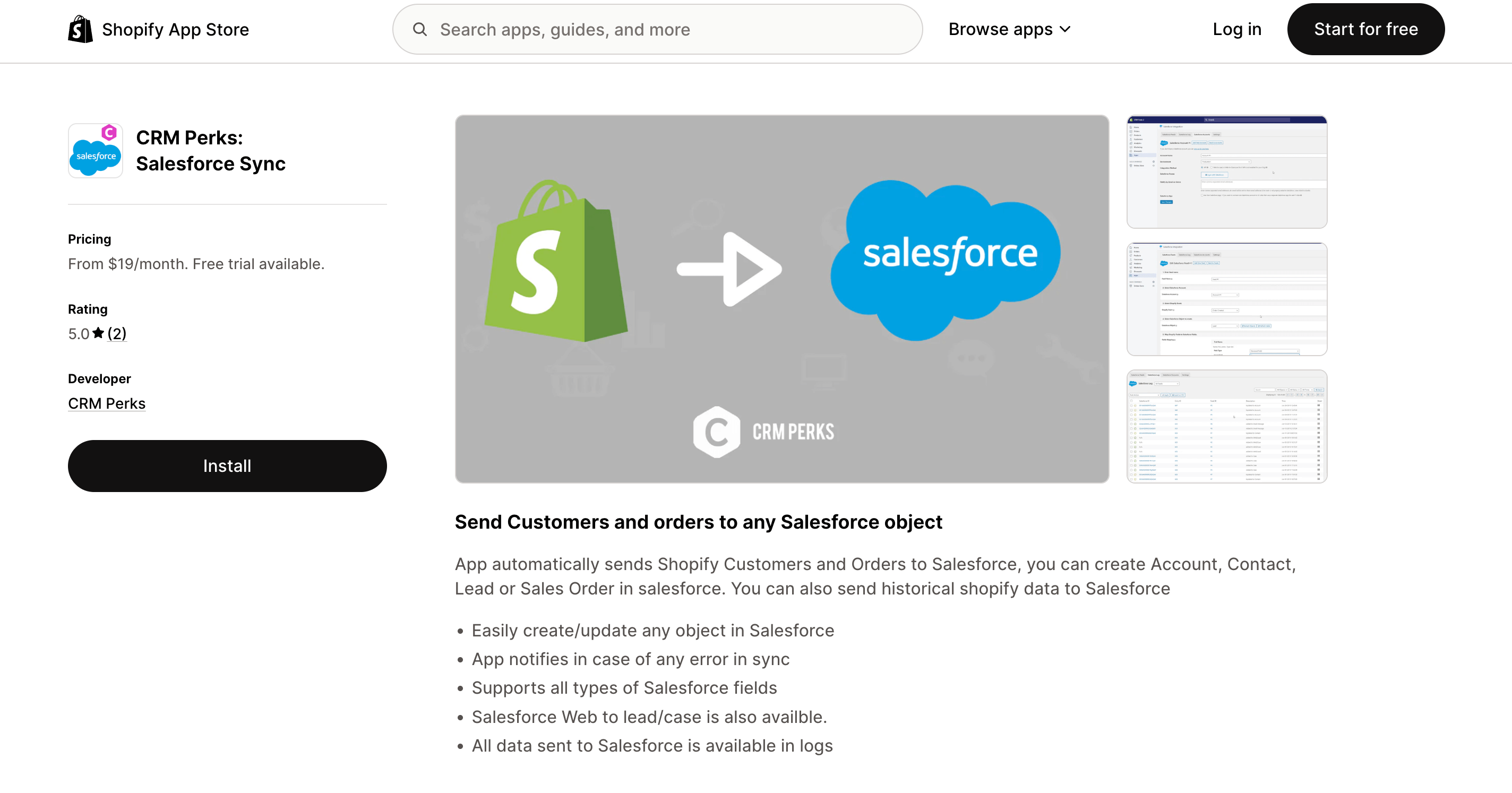This screenshot has height=793, width=1512.
Task: Click the Shopify bag logo in the header
Action: (x=80, y=29)
